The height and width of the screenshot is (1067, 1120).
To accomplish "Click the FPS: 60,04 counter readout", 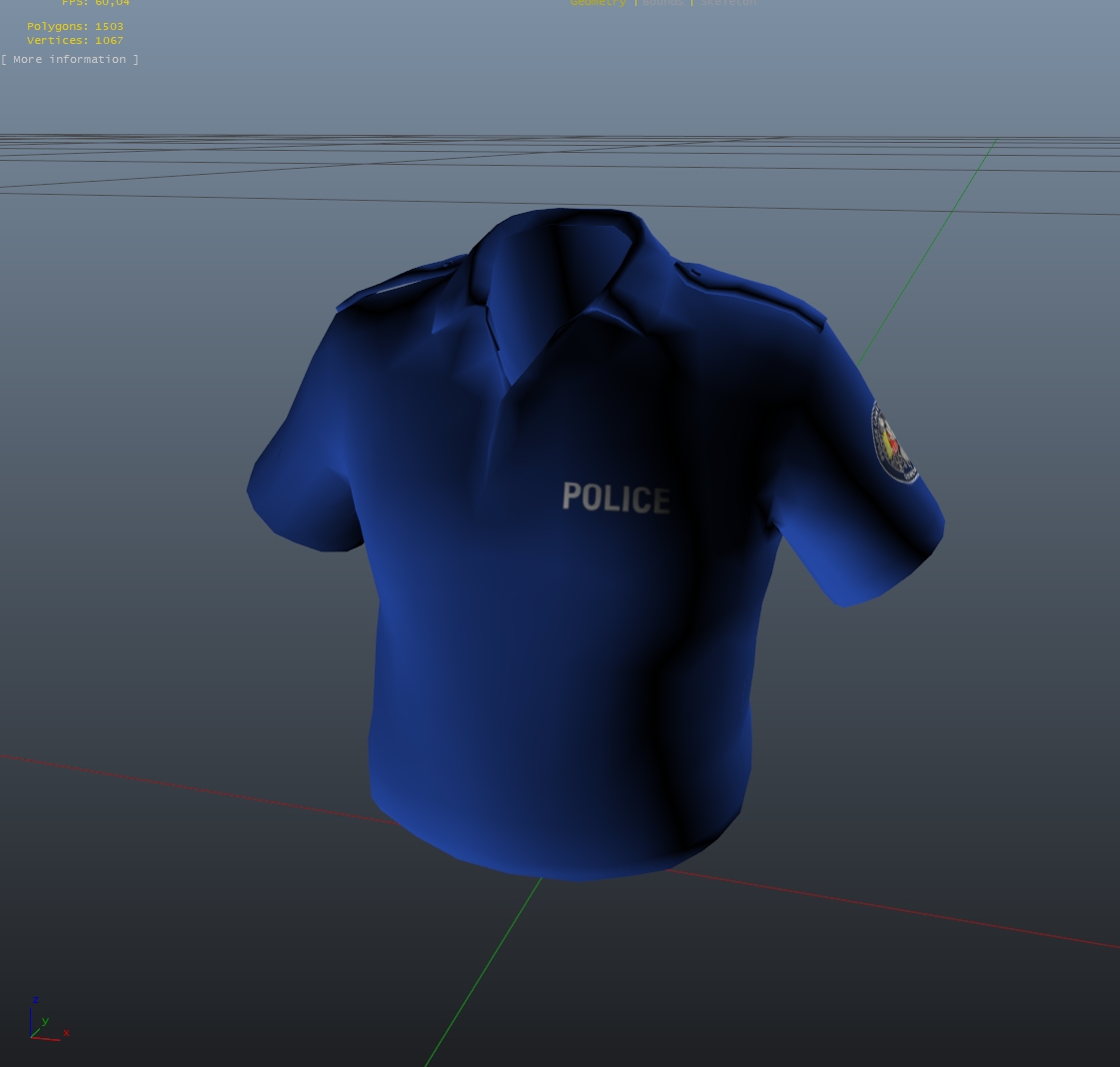I will point(96,4).
